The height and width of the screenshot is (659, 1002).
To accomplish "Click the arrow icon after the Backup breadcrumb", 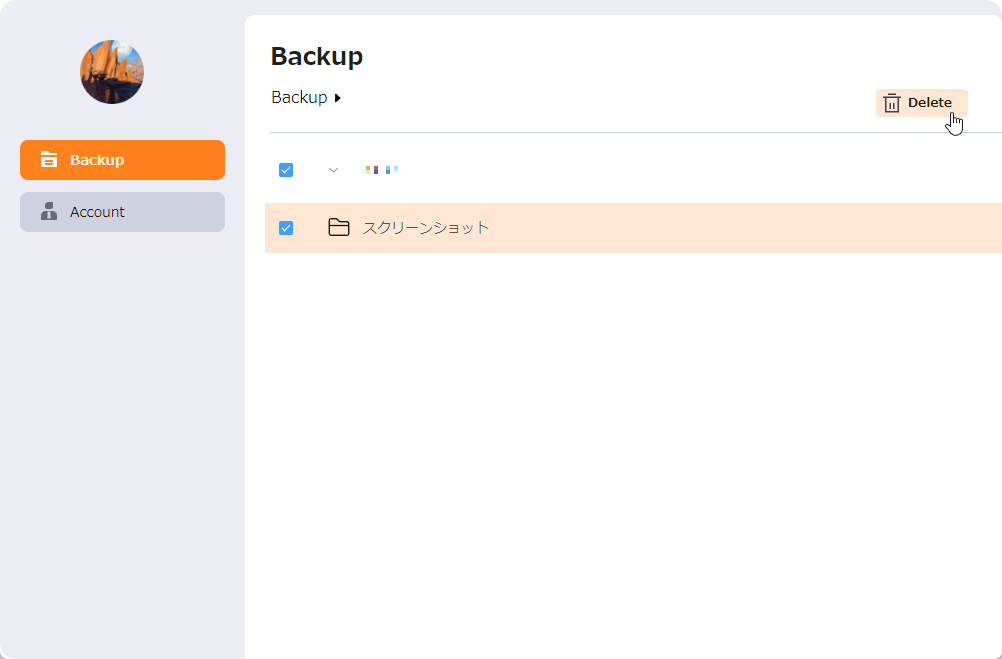I will click(x=336, y=98).
